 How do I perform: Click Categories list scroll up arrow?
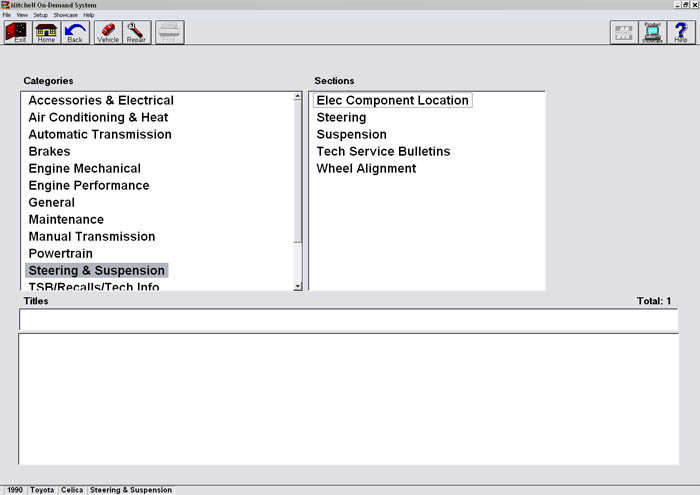pyautogui.click(x=298, y=97)
